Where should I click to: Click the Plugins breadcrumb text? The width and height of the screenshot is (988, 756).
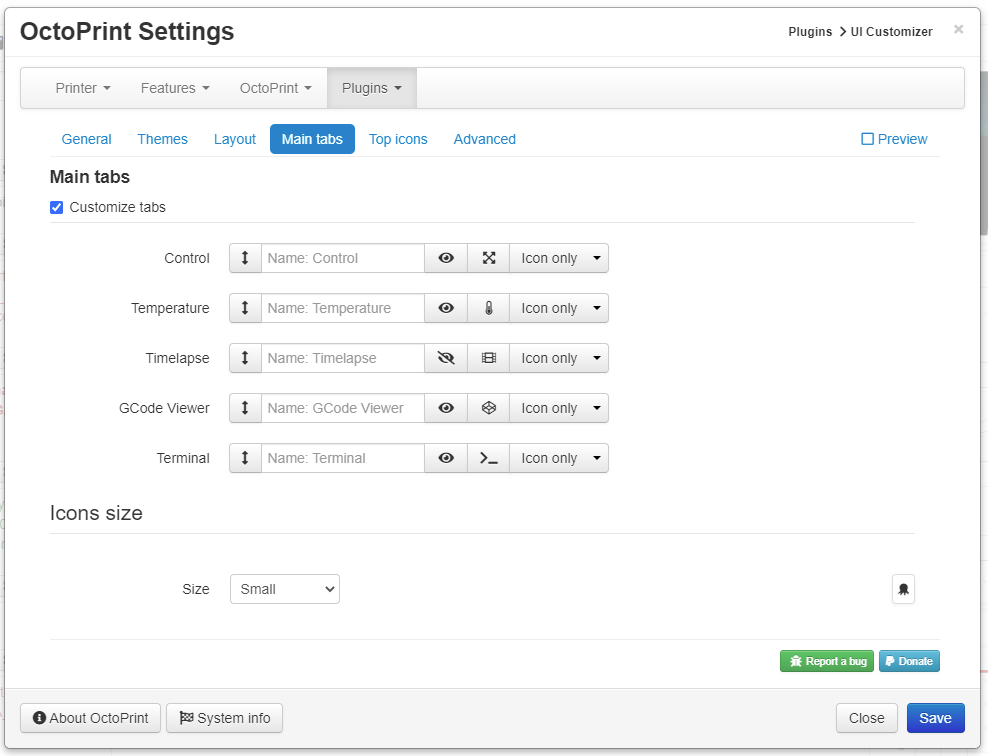810,32
